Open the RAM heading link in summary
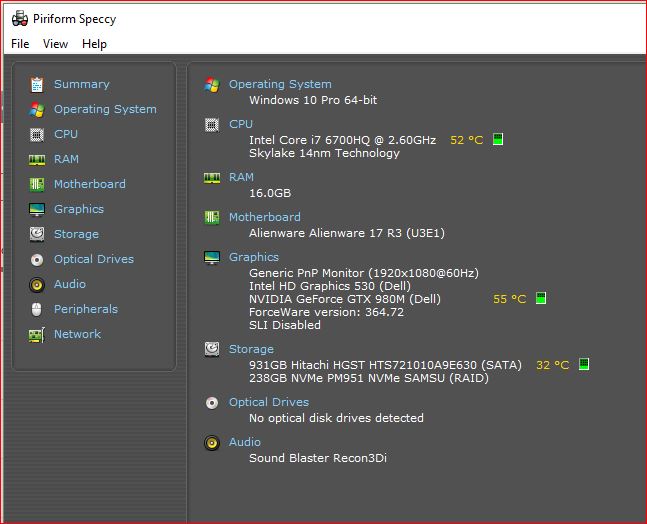The width and height of the screenshot is (647, 524). tap(241, 177)
